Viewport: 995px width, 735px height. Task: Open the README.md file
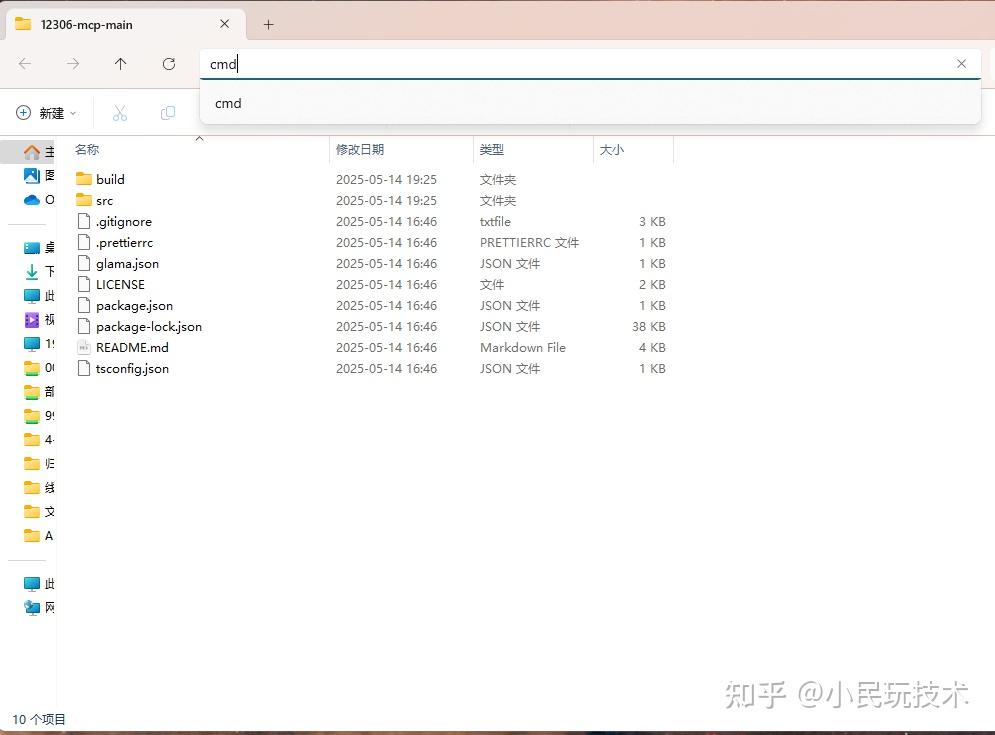pyautogui.click(x=131, y=347)
